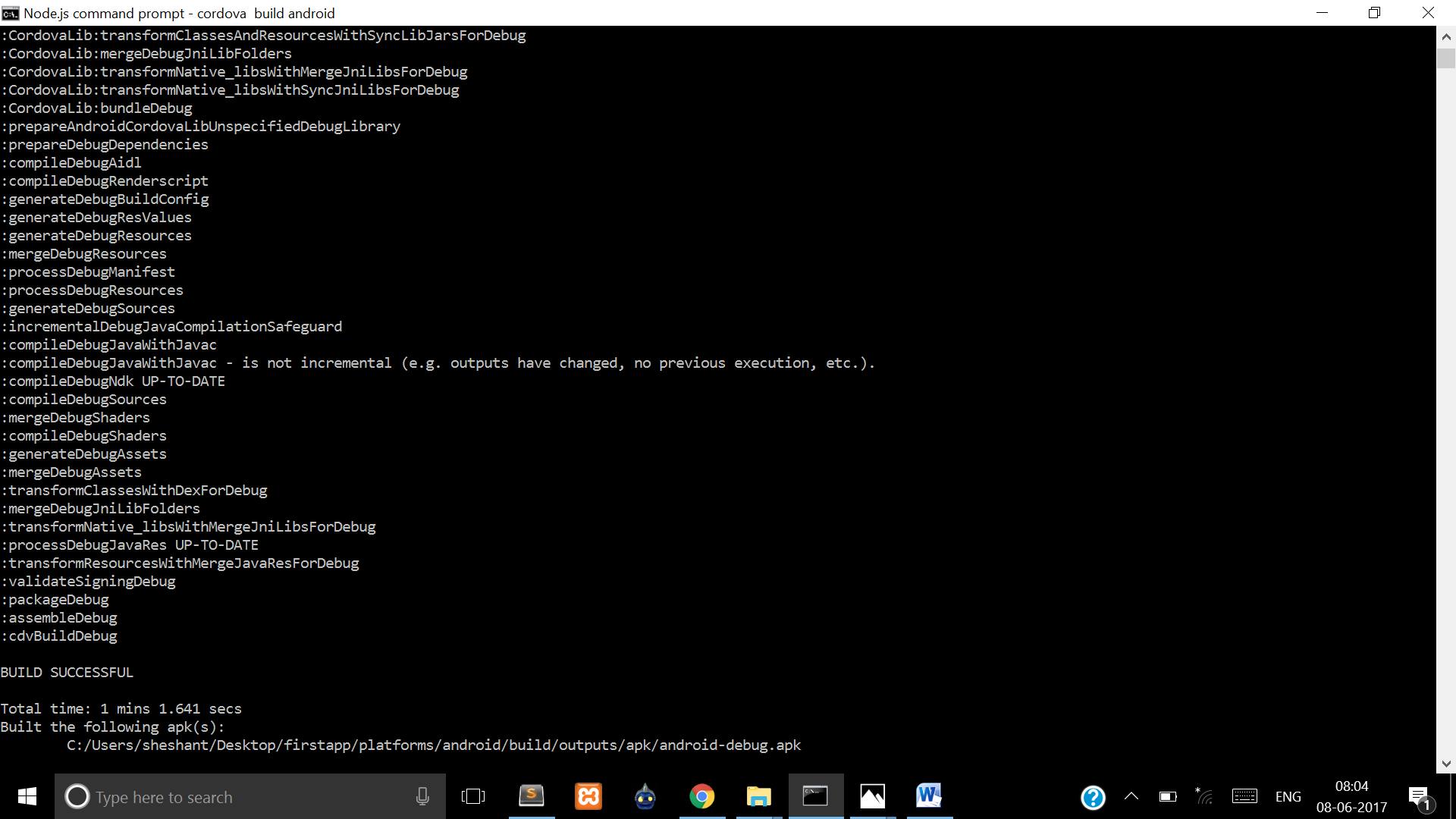
Task: Click the scrollbar down arrow
Action: (1446, 764)
